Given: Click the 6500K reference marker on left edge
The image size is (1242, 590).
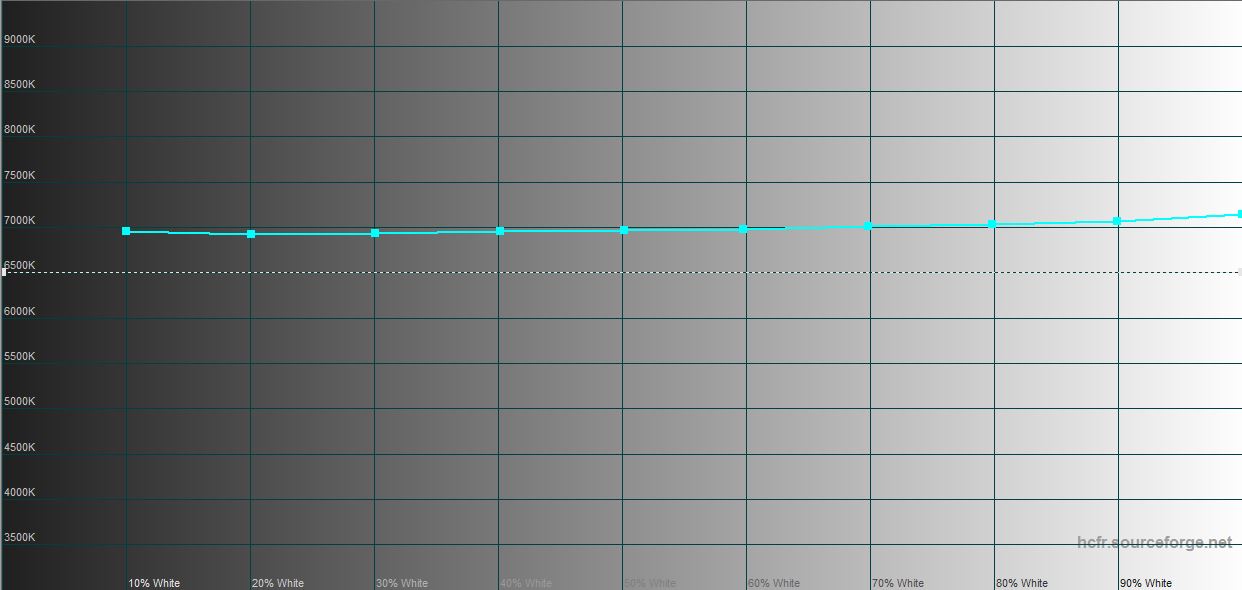Looking at the screenshot, I should [x=4, y=272].
